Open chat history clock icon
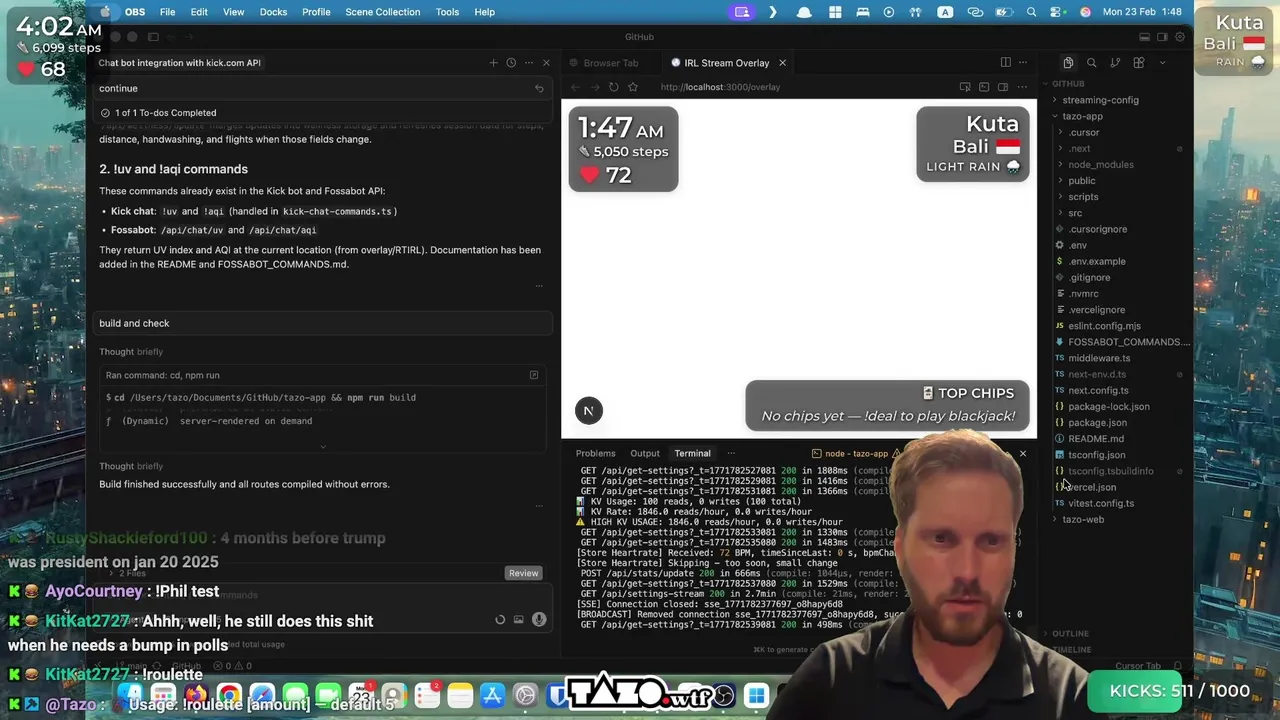The width and height of the screenshot is (1280, 720). 511,63
